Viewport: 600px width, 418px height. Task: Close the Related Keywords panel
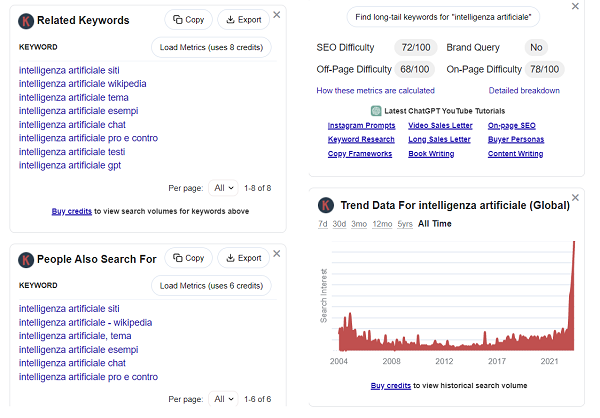point(277,15)
